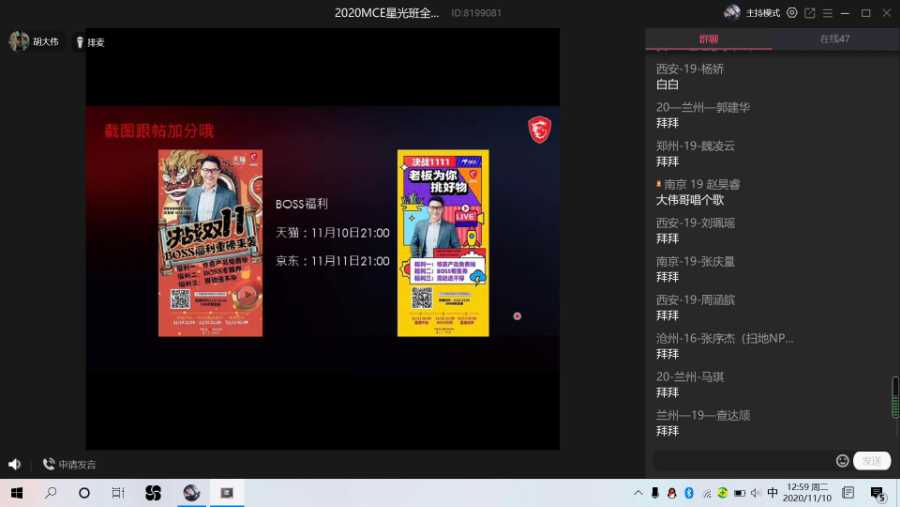This screenshot has width=900, height=507.
Task: Click the USB device tray icon
Action: [655, 493]
